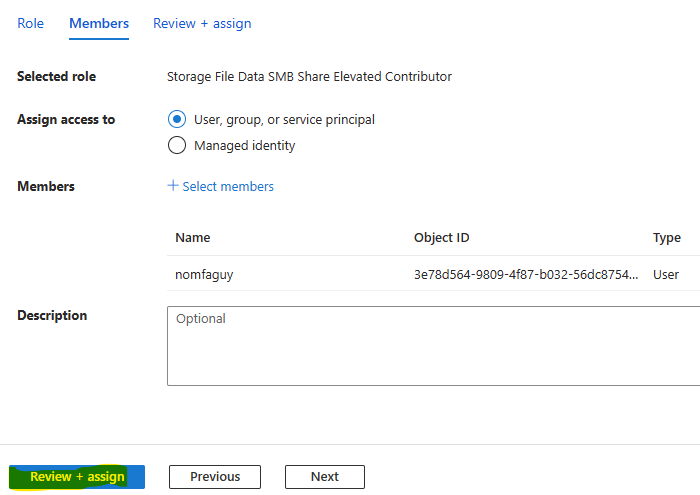Click the Type column header
The width and height of the screenshot is (700, 495).
(x=667, y=237)
